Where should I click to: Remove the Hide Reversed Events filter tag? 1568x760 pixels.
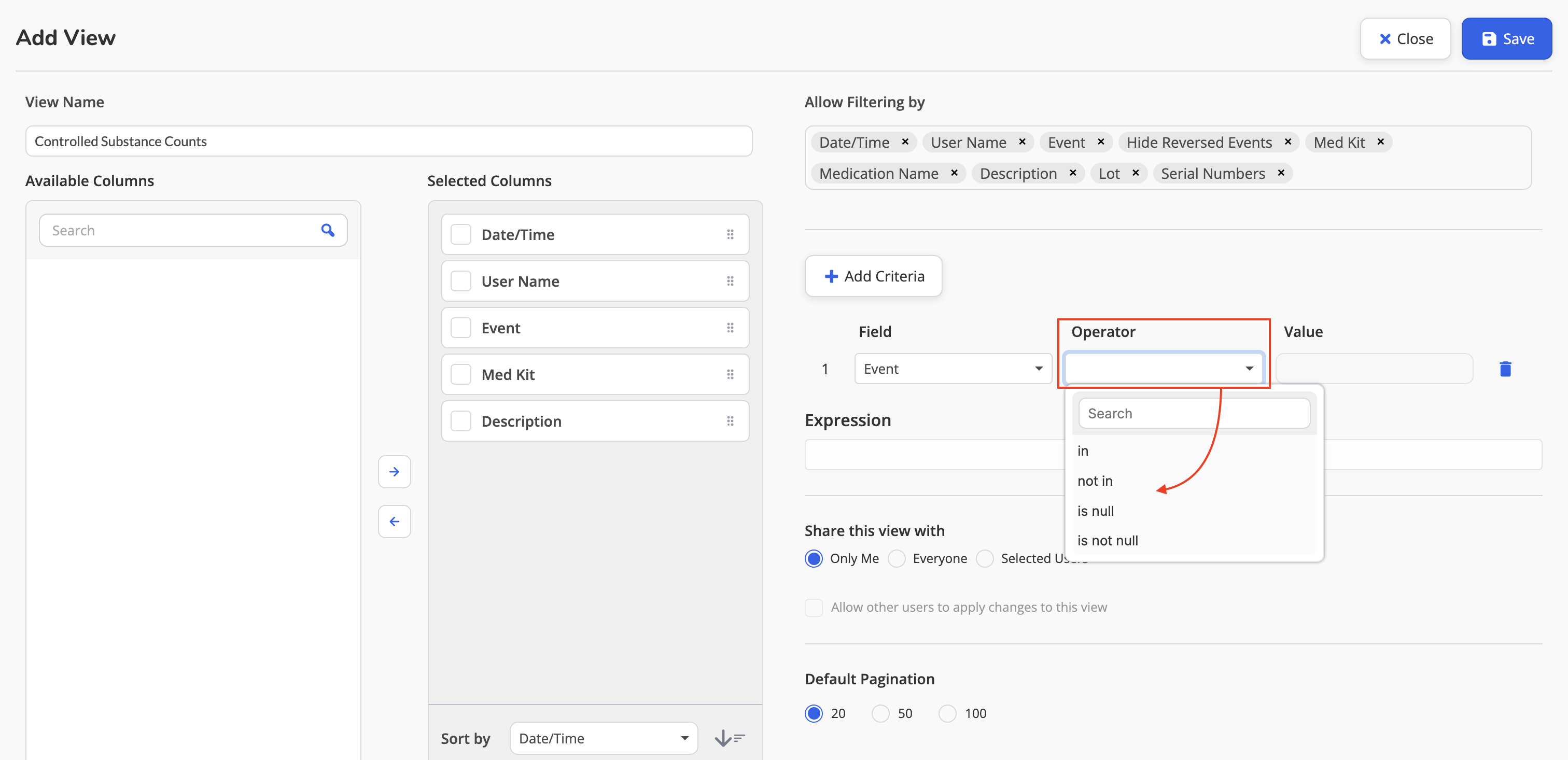tap(1288, 142)
